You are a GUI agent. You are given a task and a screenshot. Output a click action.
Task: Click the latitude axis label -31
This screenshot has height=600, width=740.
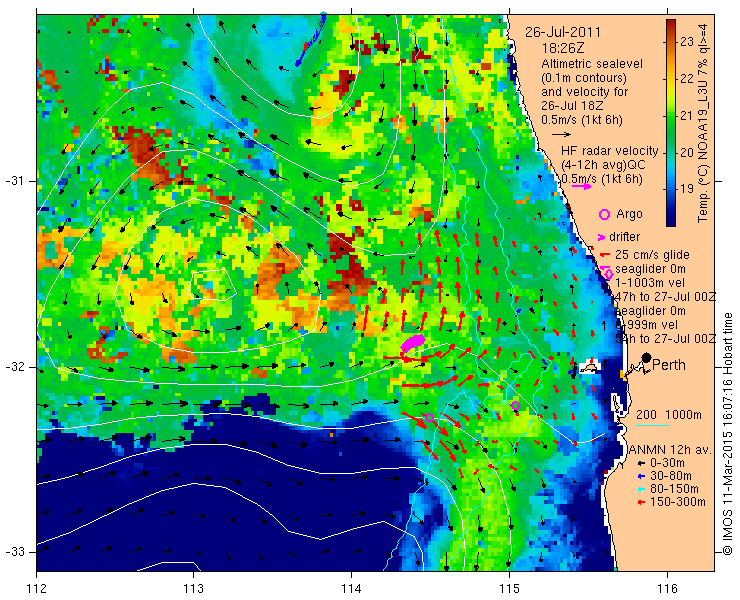[14, 181]
